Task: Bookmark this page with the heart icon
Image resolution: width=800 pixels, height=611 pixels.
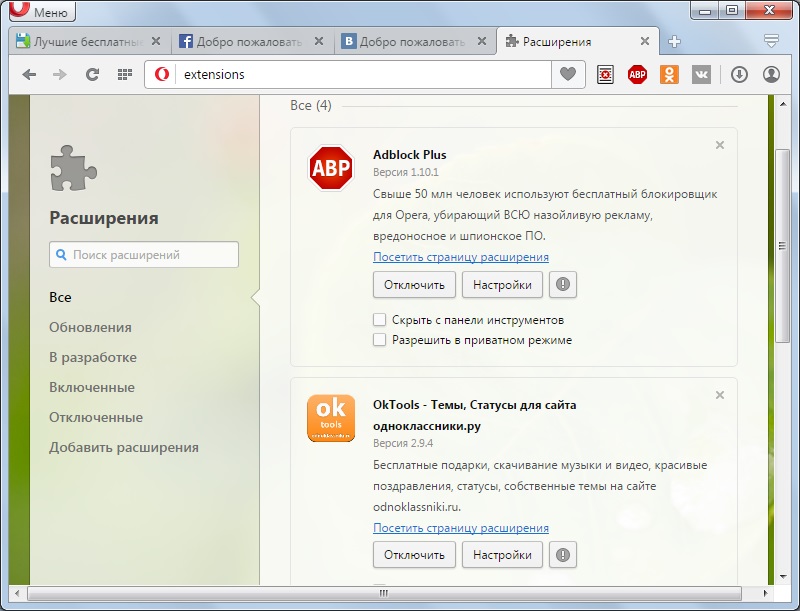Action: click(x=567, y=74)
